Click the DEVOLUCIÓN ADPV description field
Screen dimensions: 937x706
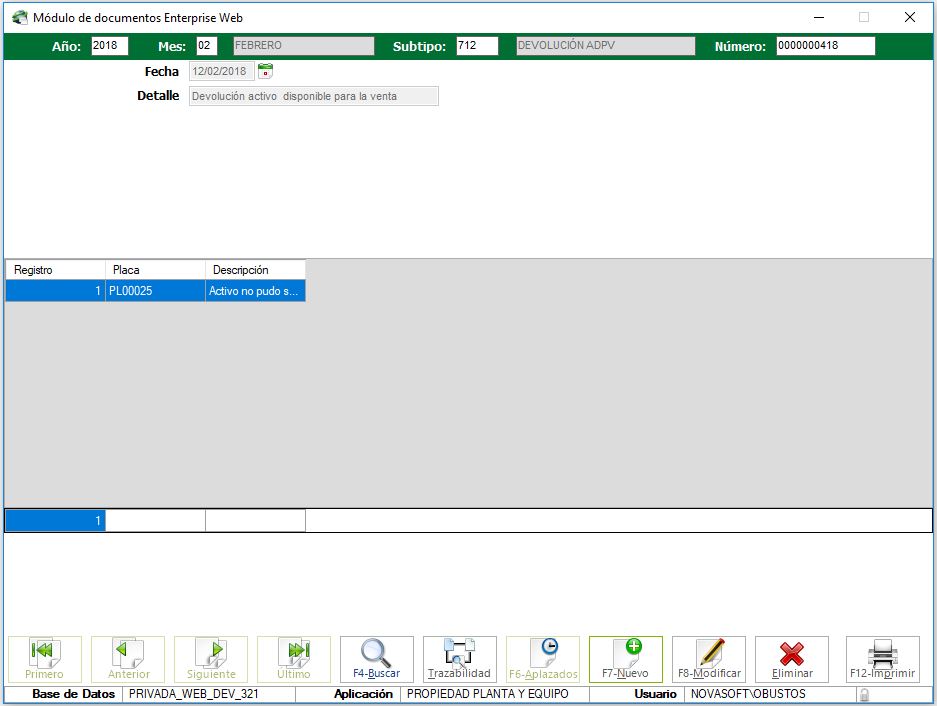605,46
